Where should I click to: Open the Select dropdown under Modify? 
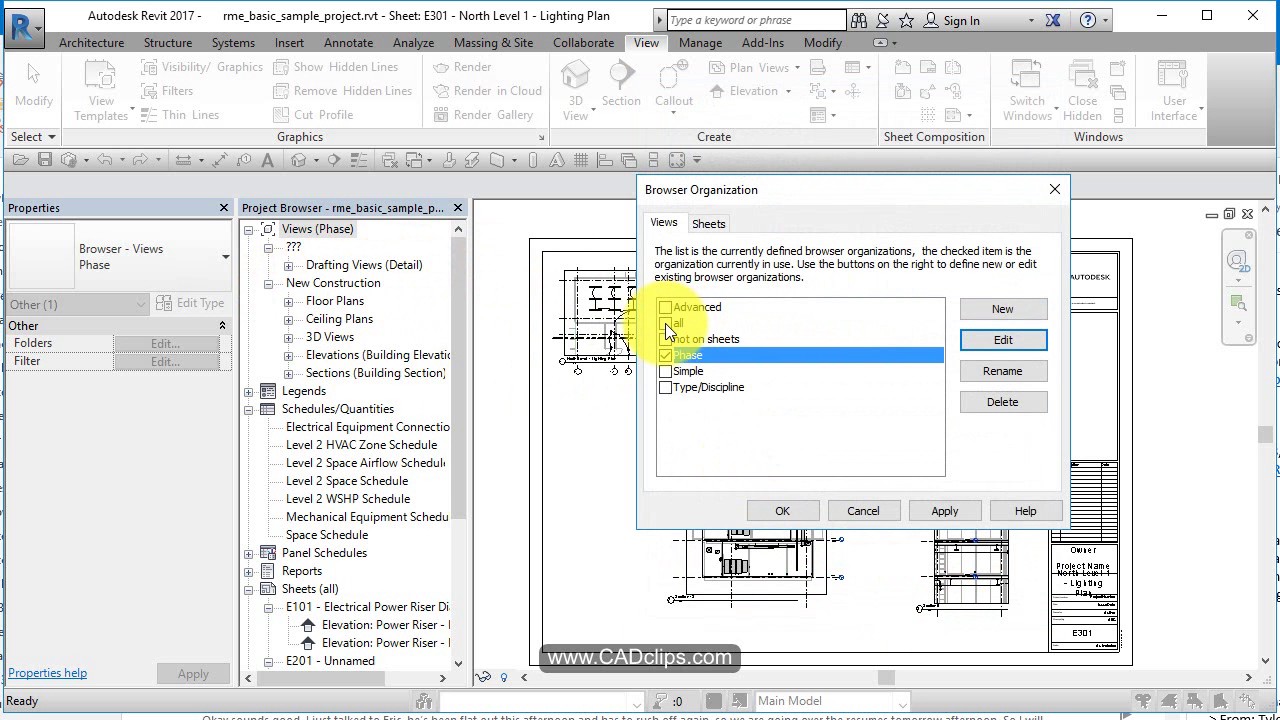tap(33, 137)
